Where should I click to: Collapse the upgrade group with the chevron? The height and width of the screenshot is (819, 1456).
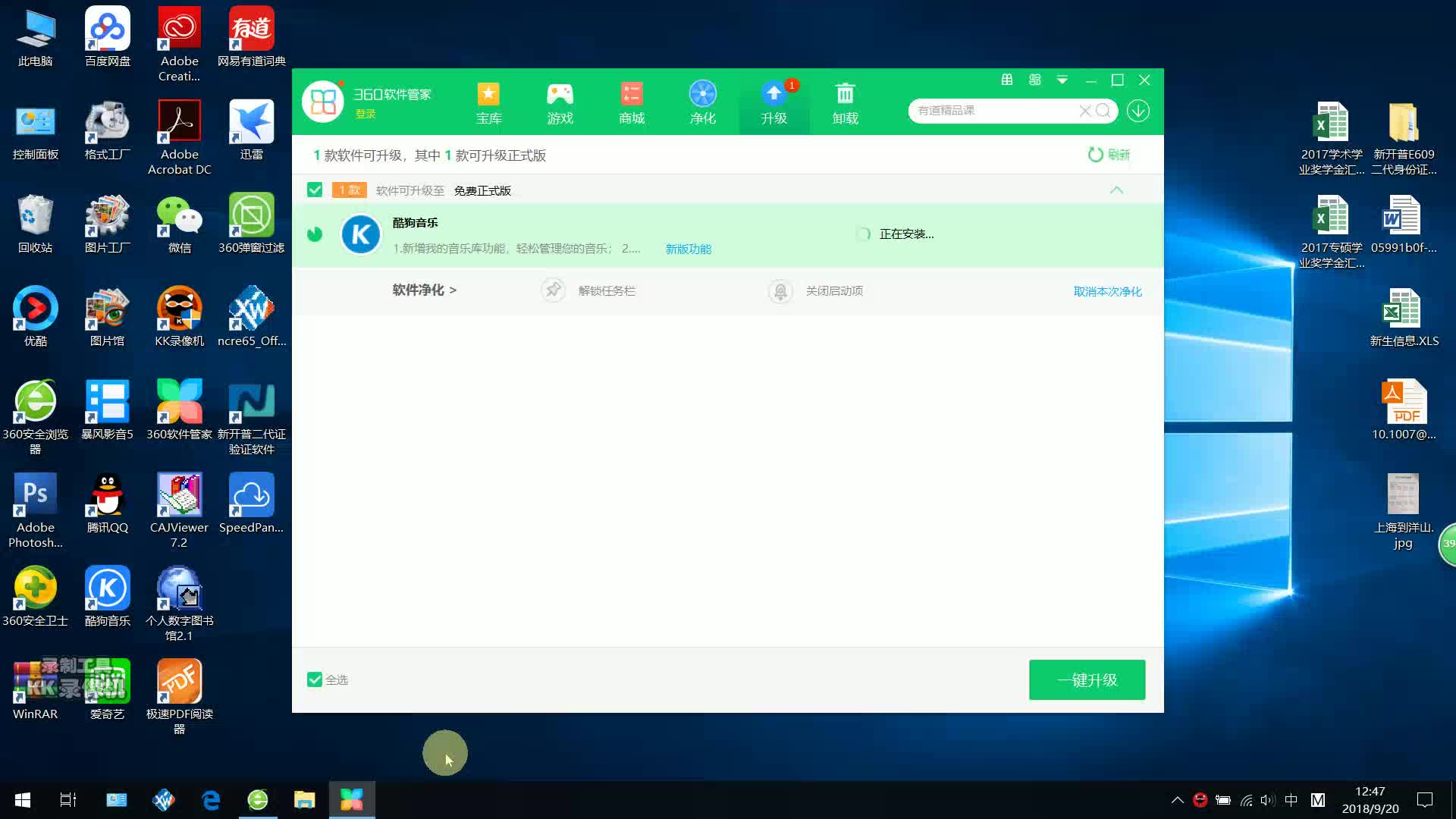point(1116,190)
